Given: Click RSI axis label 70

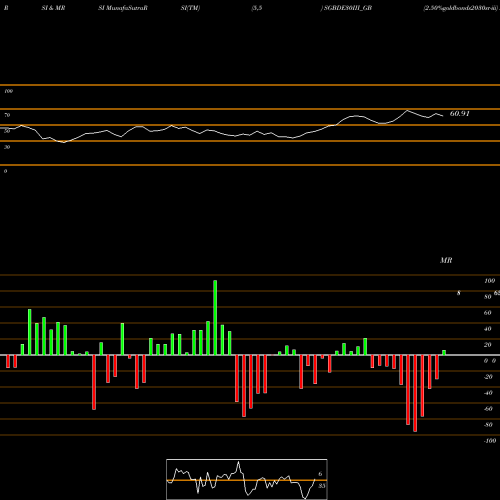Looking at the screenshot, I should (x=7, y=115).
